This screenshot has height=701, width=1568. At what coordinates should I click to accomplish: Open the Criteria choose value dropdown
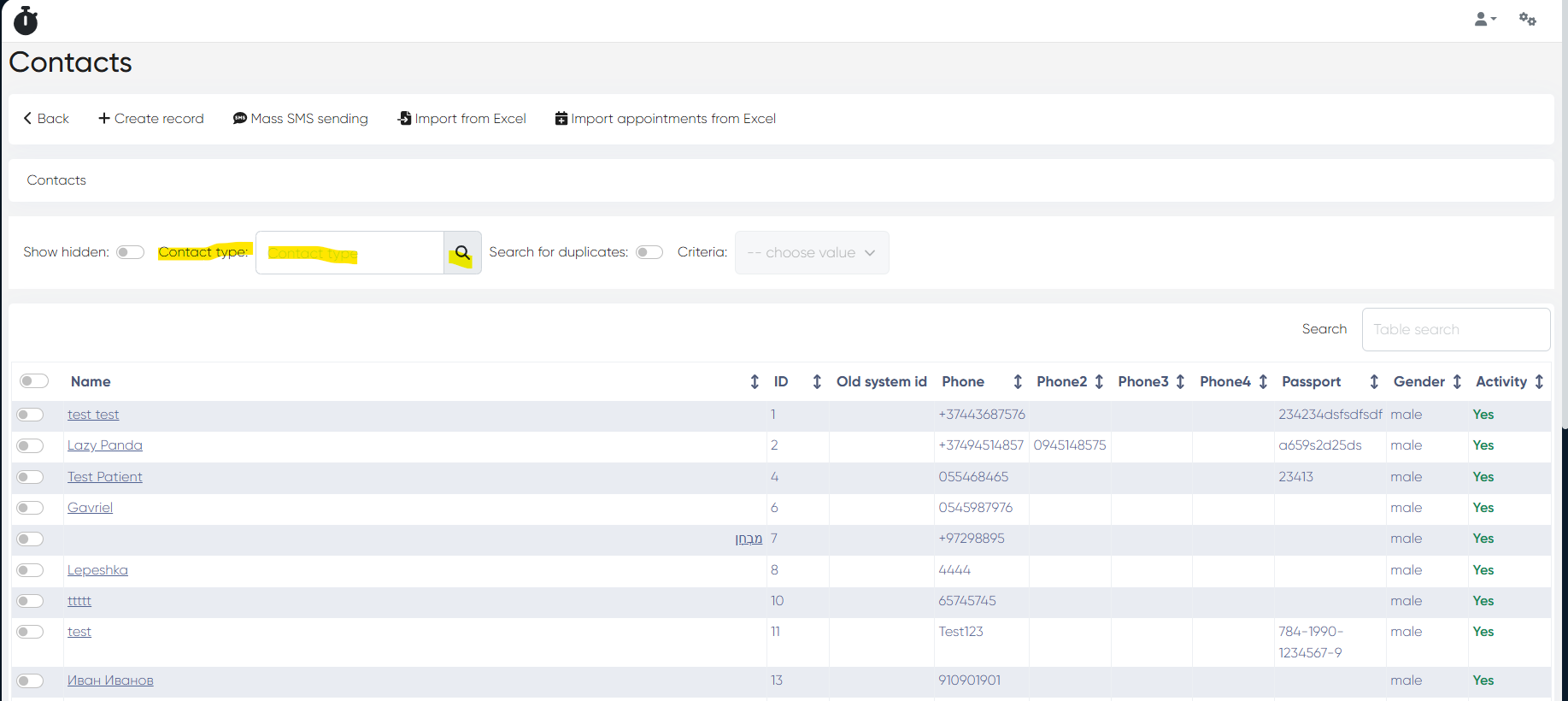(811, 253)
